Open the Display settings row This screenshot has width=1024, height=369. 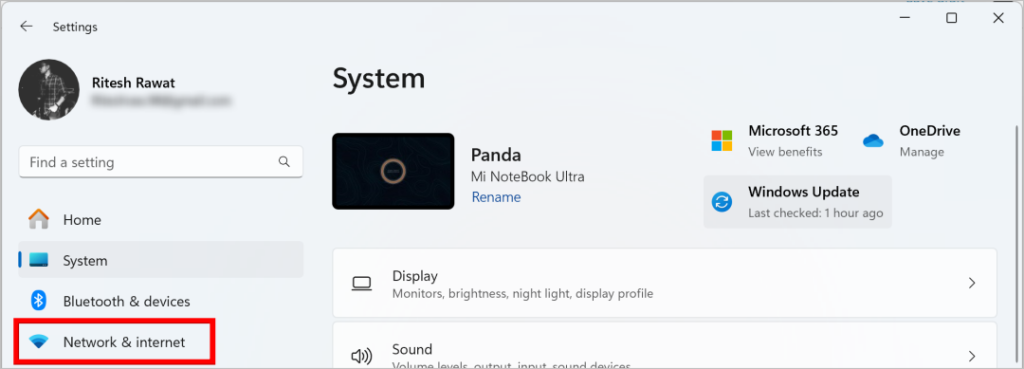(x=665, y=283)
